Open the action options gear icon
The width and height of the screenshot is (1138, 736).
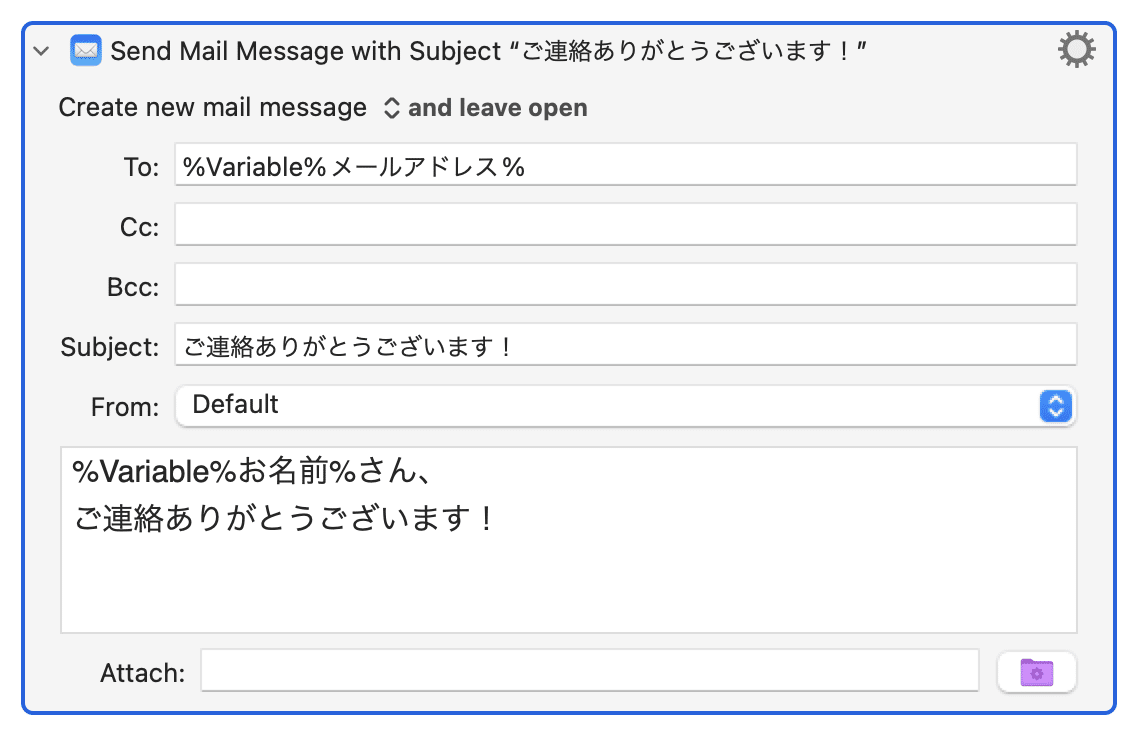click(1077, 49)
